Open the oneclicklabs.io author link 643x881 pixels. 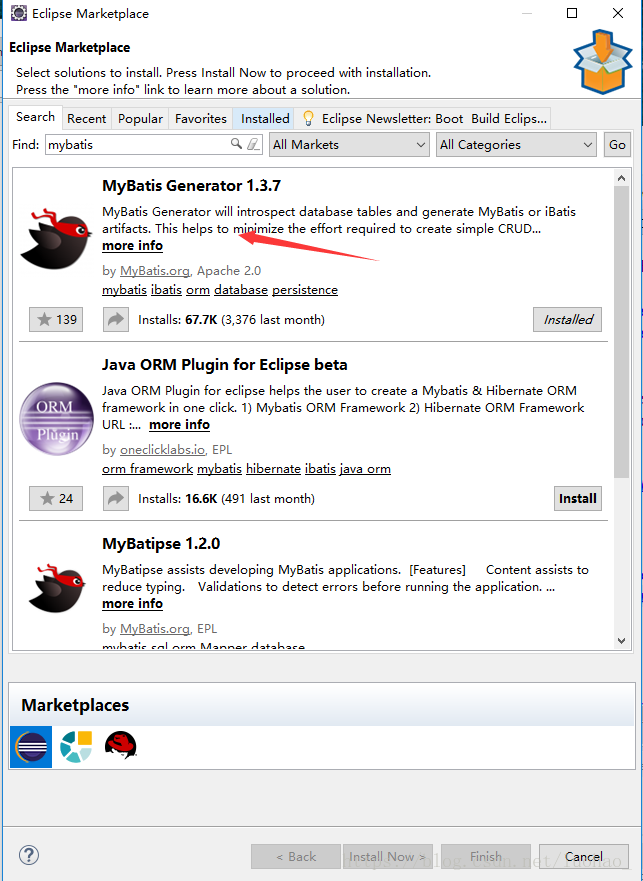(162, 449)
